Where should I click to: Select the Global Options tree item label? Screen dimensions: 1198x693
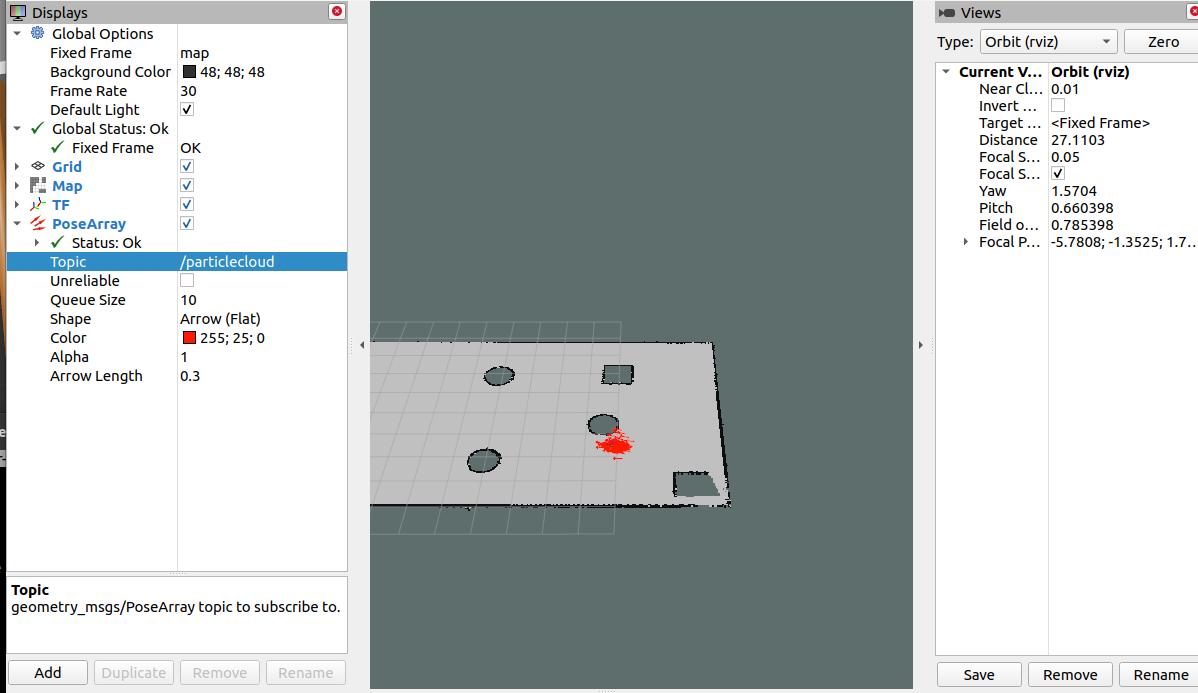point(102,34)
